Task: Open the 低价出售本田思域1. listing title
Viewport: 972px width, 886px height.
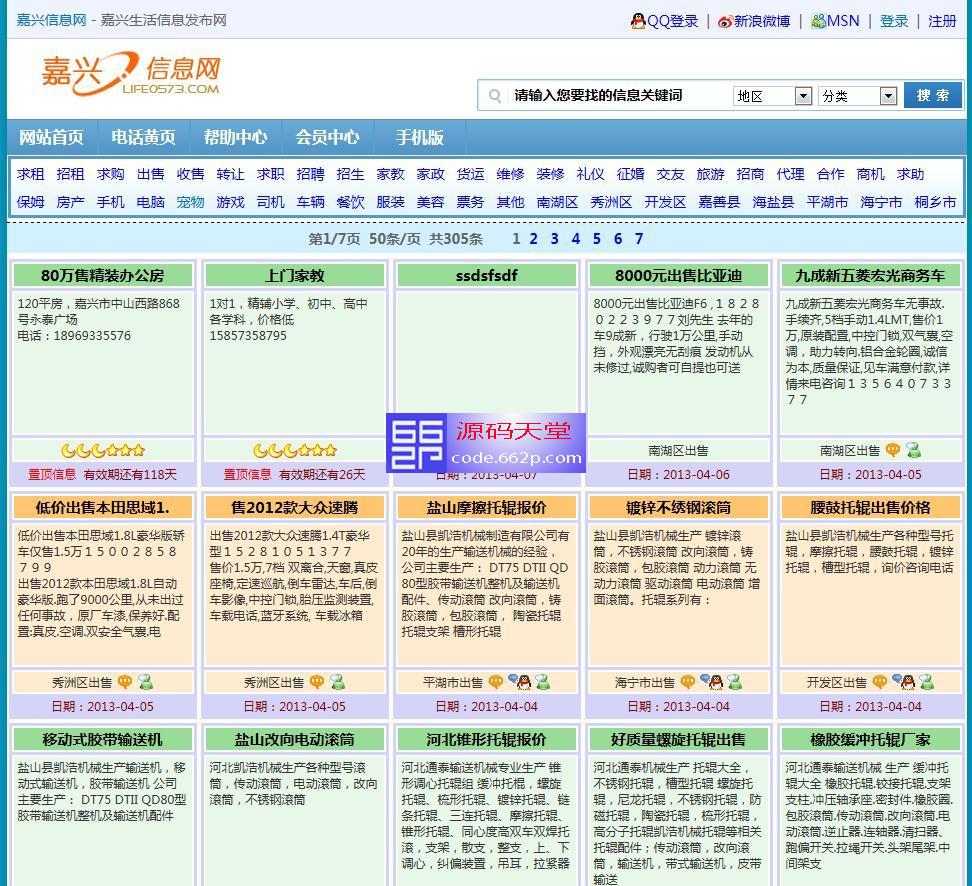Action: pyautogui.click(x=103, y=507)
